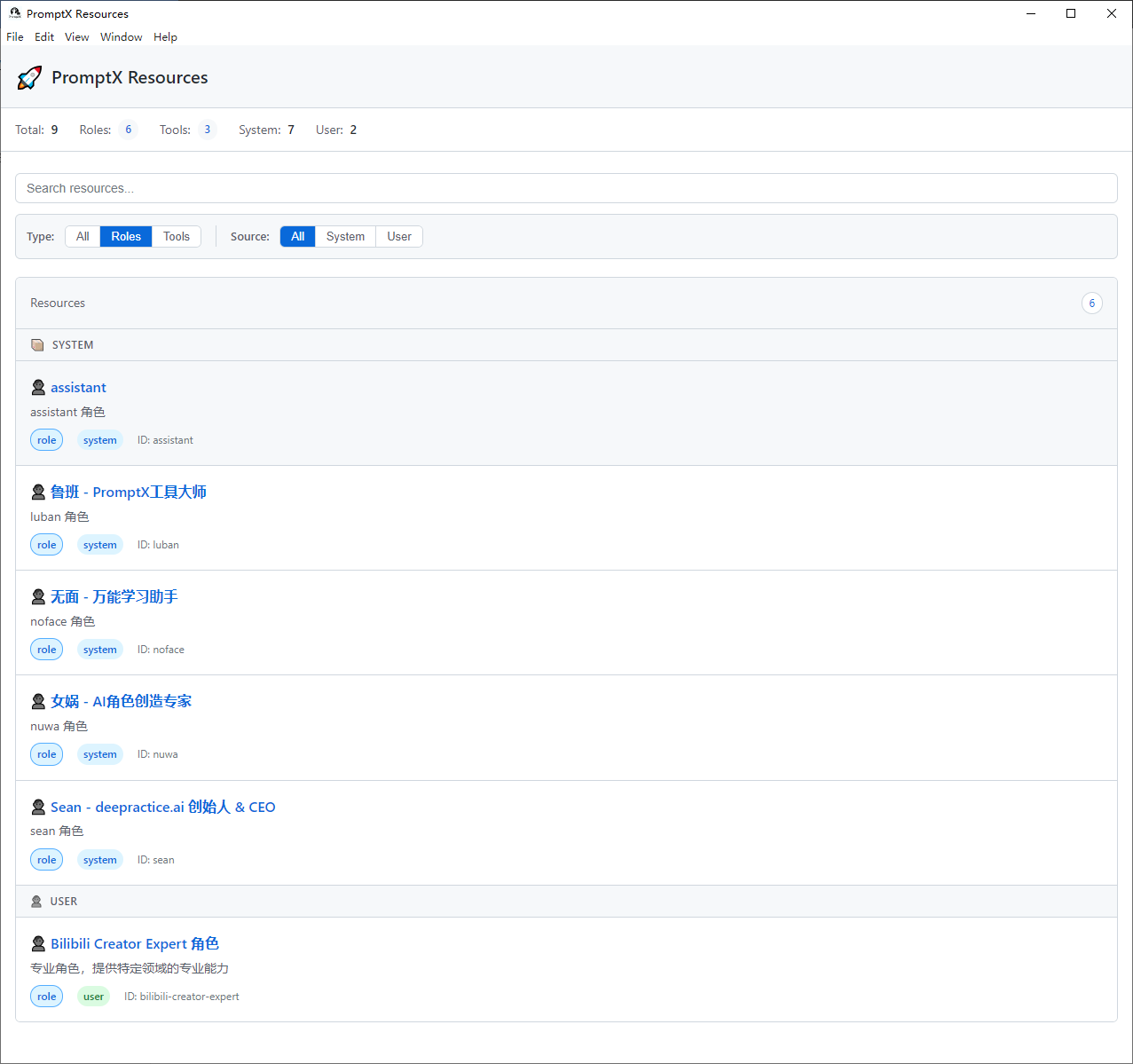Image resolution: width=1133 pixels, height=1064 pixels.
Task: Click system tag on assistant row
Action: (100, 440)
